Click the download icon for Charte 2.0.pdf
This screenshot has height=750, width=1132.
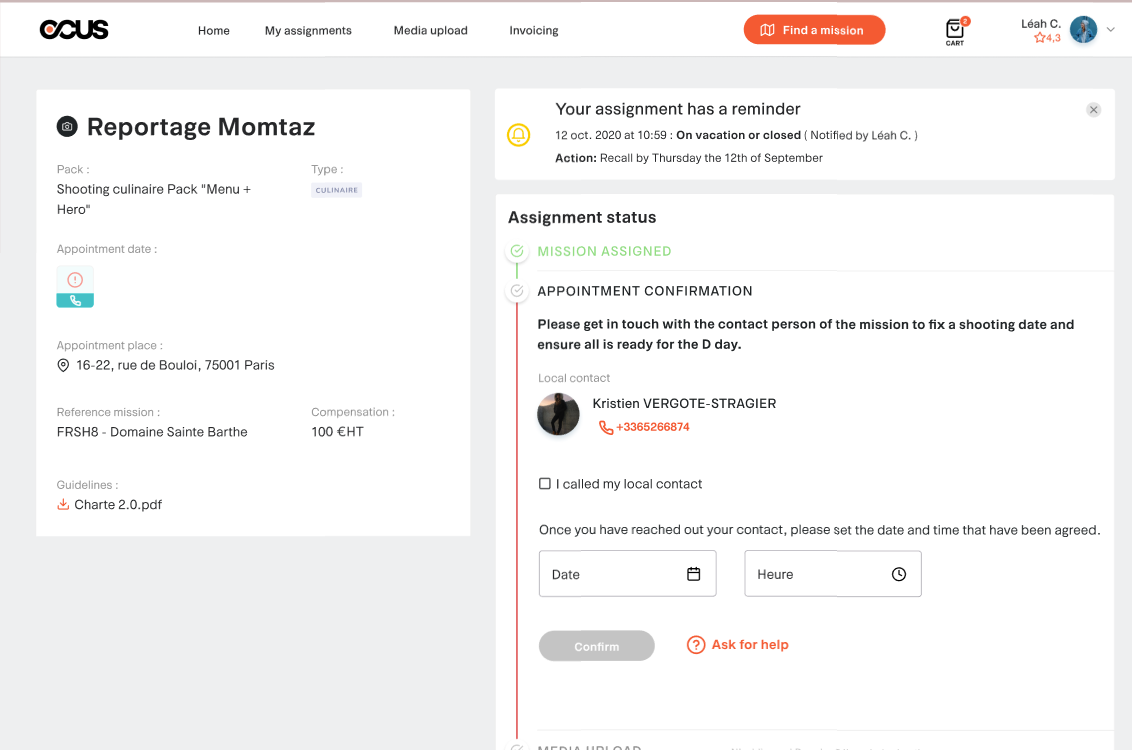tap(64, 505)
